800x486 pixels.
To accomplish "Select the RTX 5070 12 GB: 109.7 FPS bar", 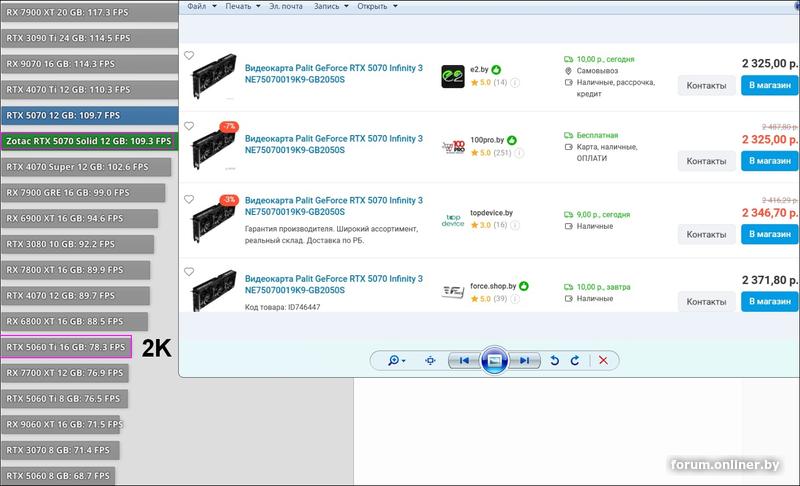I will point(89,115).
